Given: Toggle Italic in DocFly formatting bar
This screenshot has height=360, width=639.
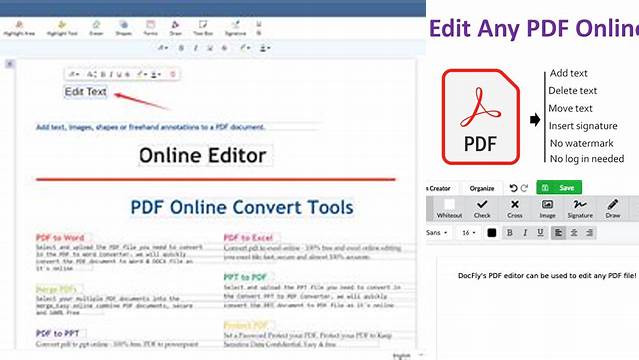Looking at the screenshot, I should pyautogui.click(x=525, y=233).
